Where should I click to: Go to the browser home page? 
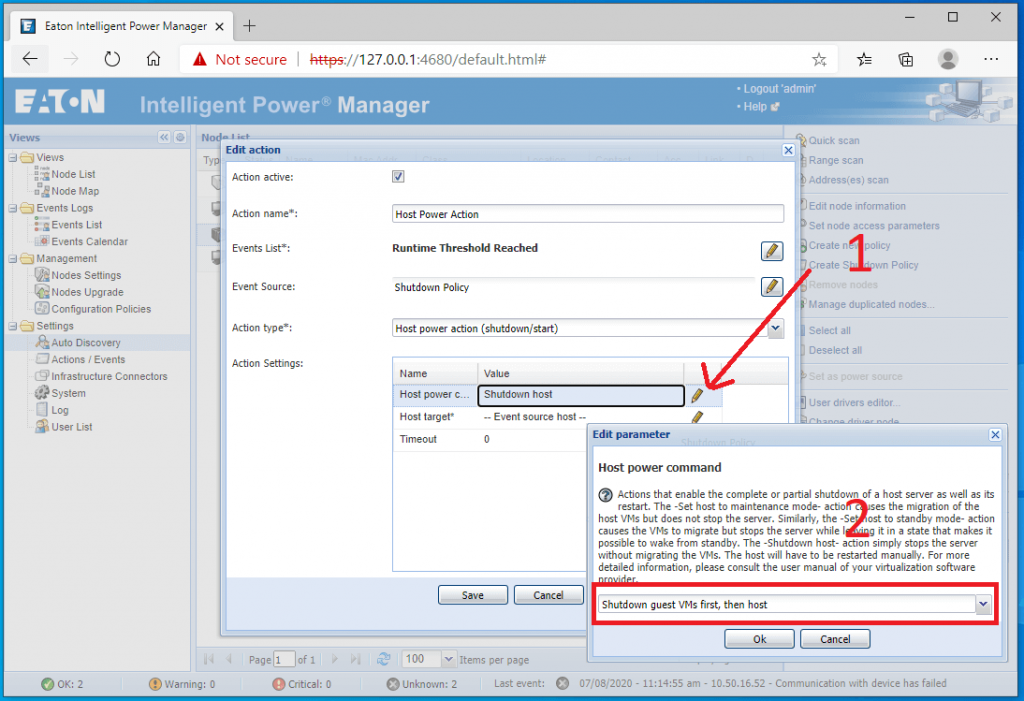(x=153, y=59)
